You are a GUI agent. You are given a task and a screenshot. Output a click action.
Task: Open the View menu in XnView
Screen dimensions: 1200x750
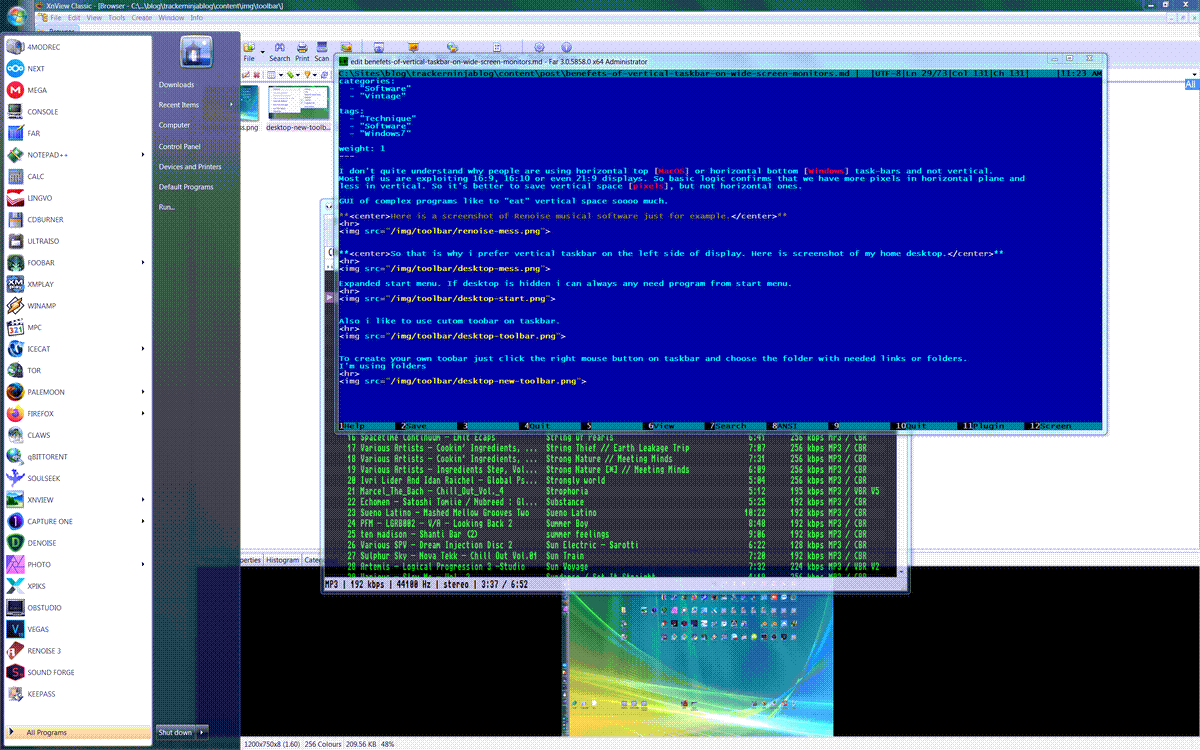click(94, 18)
